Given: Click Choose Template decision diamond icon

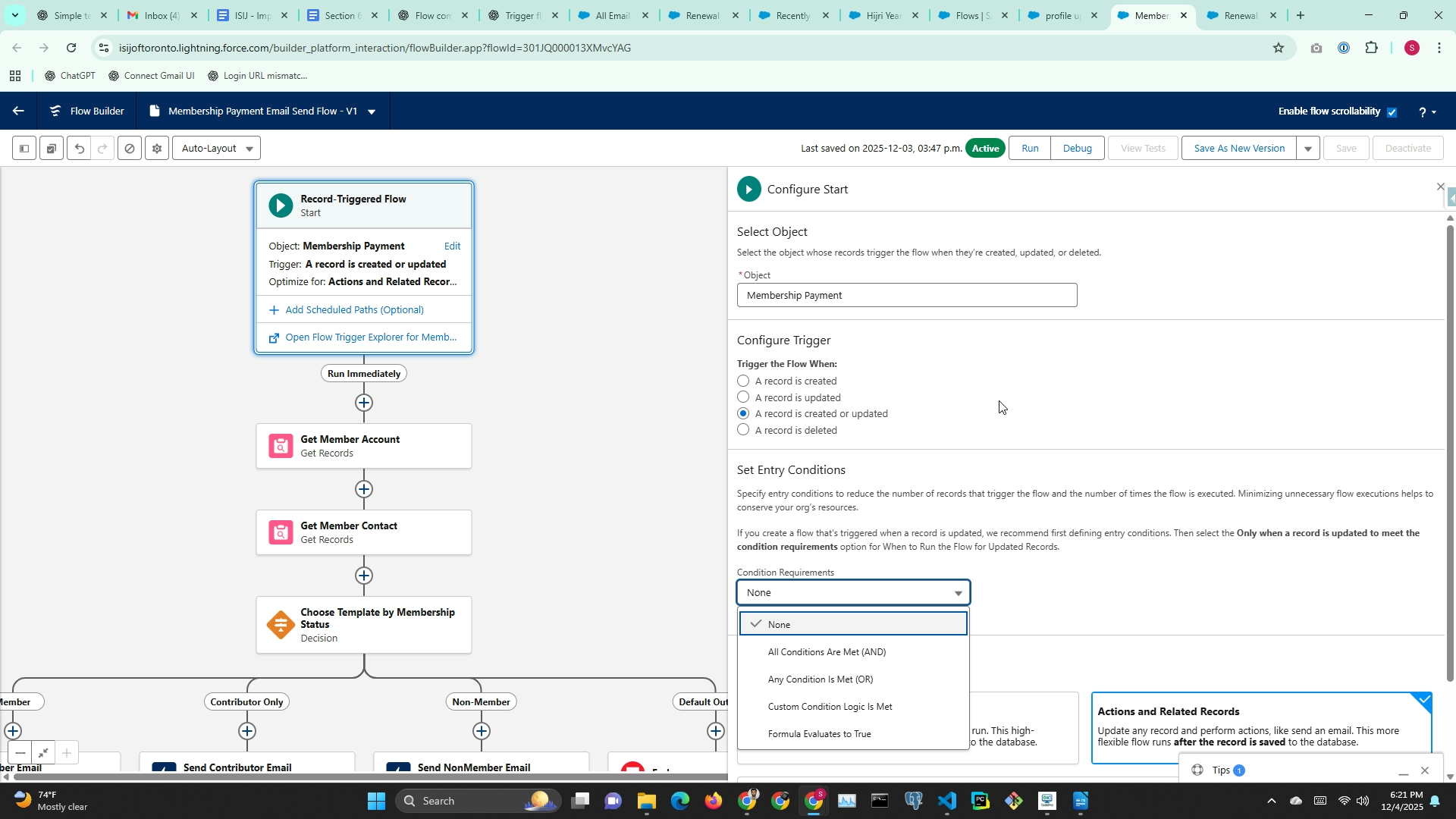Looking at the screenshot, I should [x=281, y=625].
